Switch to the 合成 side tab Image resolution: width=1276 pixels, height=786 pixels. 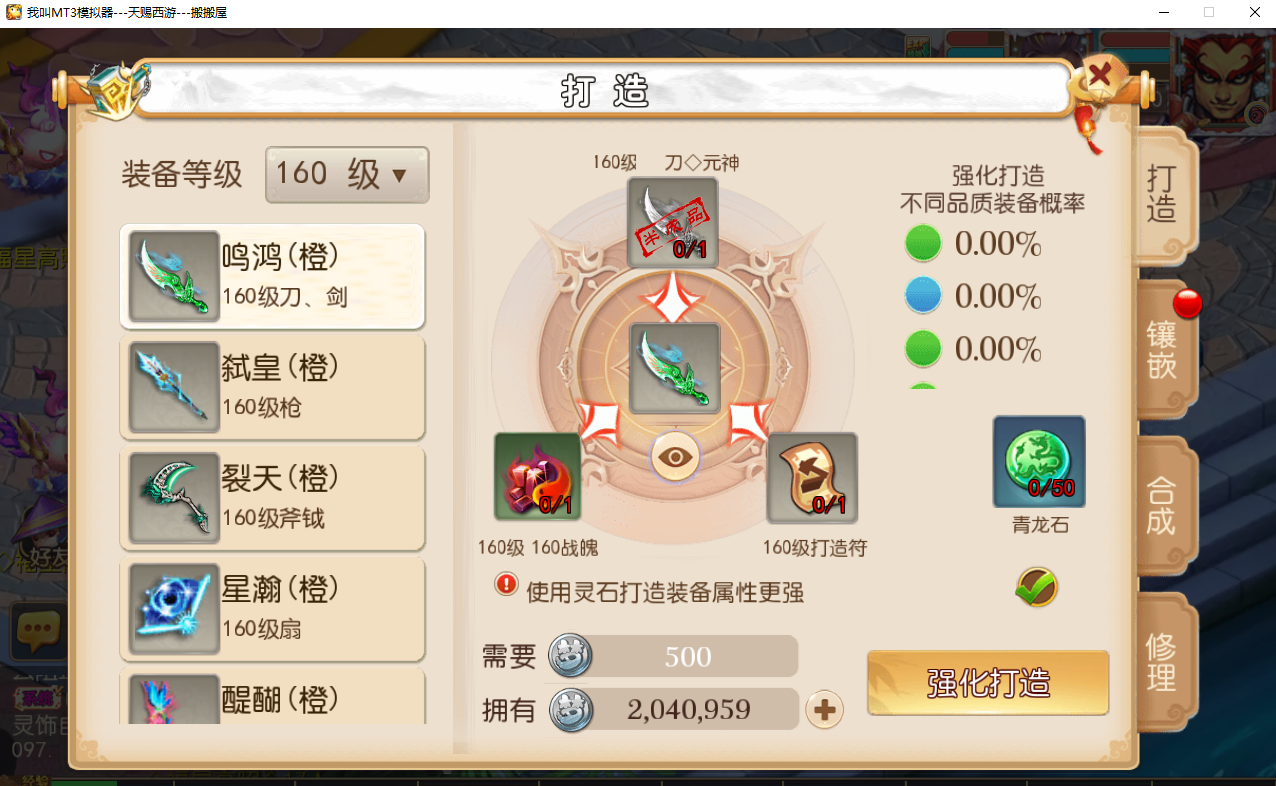point(1164,505)
